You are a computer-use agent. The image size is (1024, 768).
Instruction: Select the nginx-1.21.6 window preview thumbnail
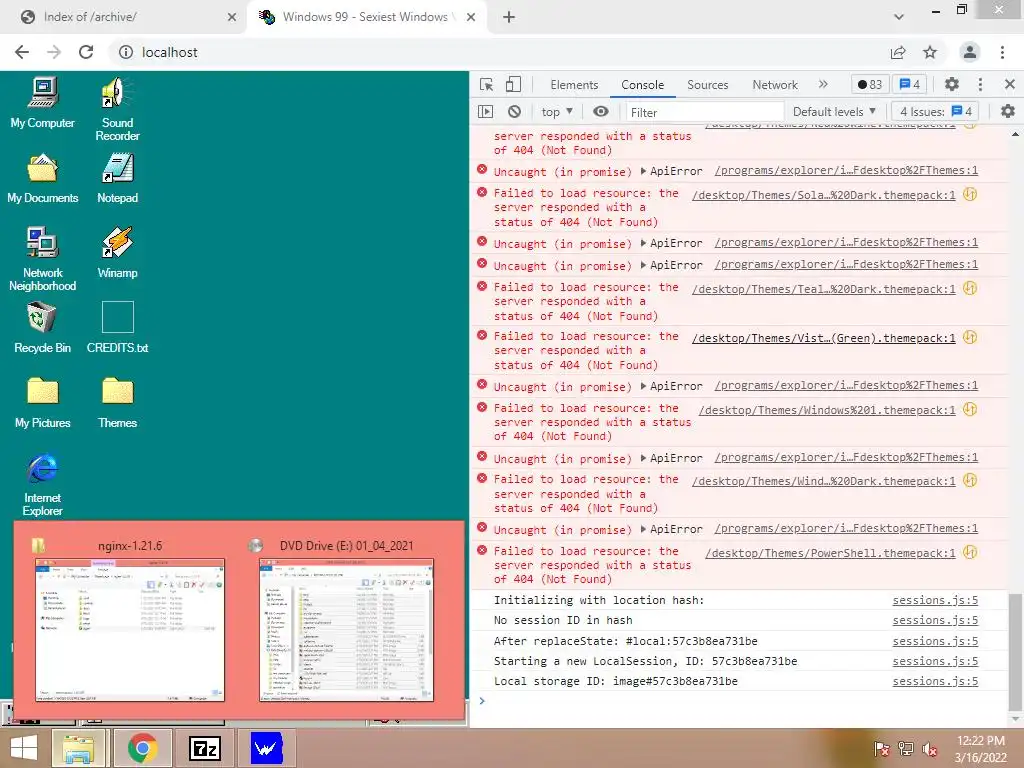click(129, 630)
